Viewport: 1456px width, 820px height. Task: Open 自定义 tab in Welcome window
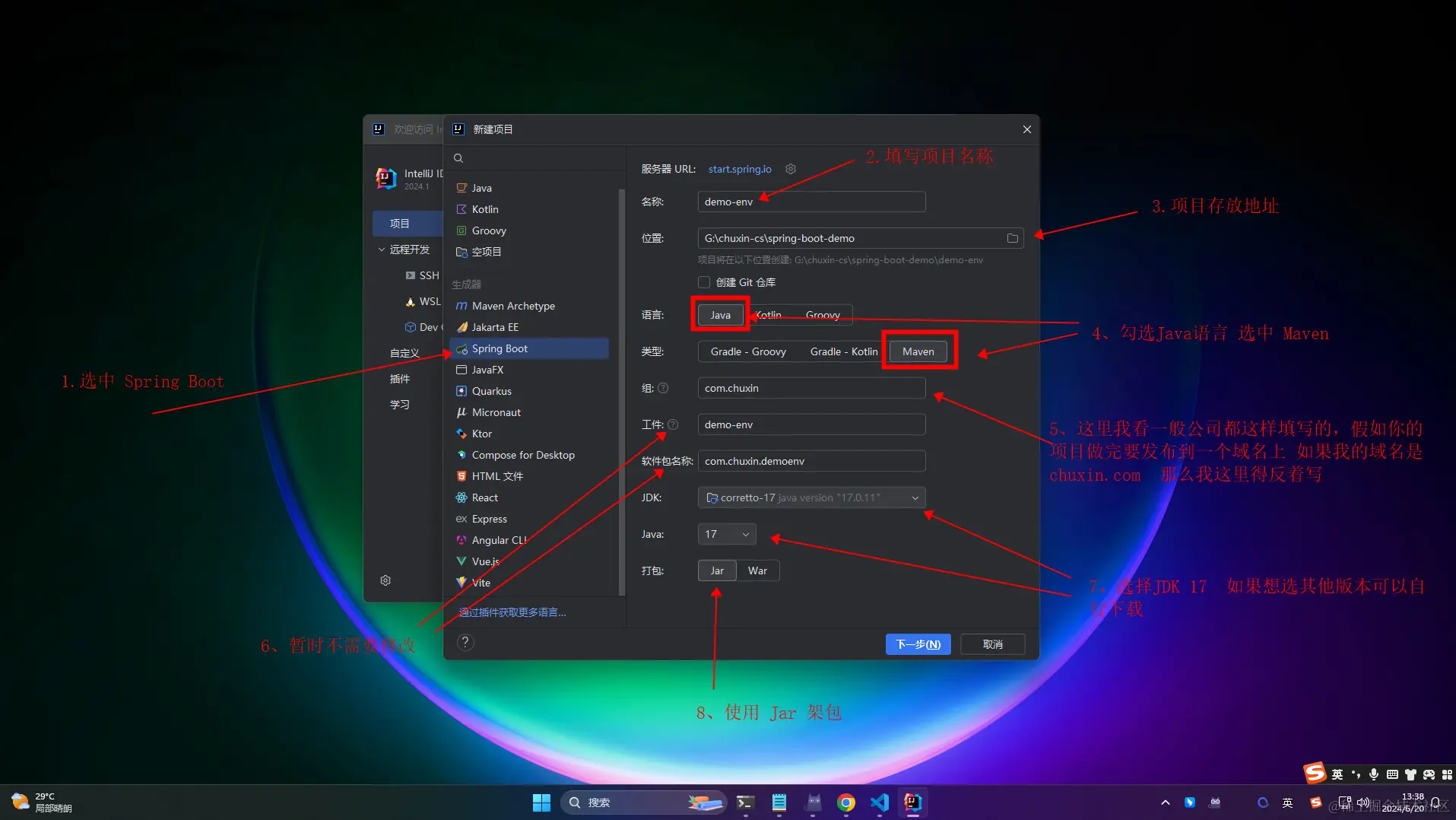[404, 353]
